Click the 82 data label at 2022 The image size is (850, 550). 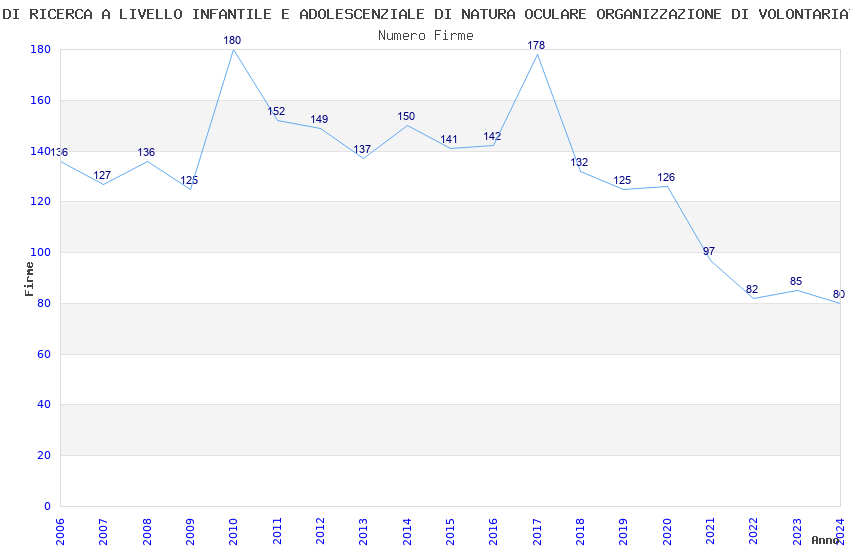(752, 289)
